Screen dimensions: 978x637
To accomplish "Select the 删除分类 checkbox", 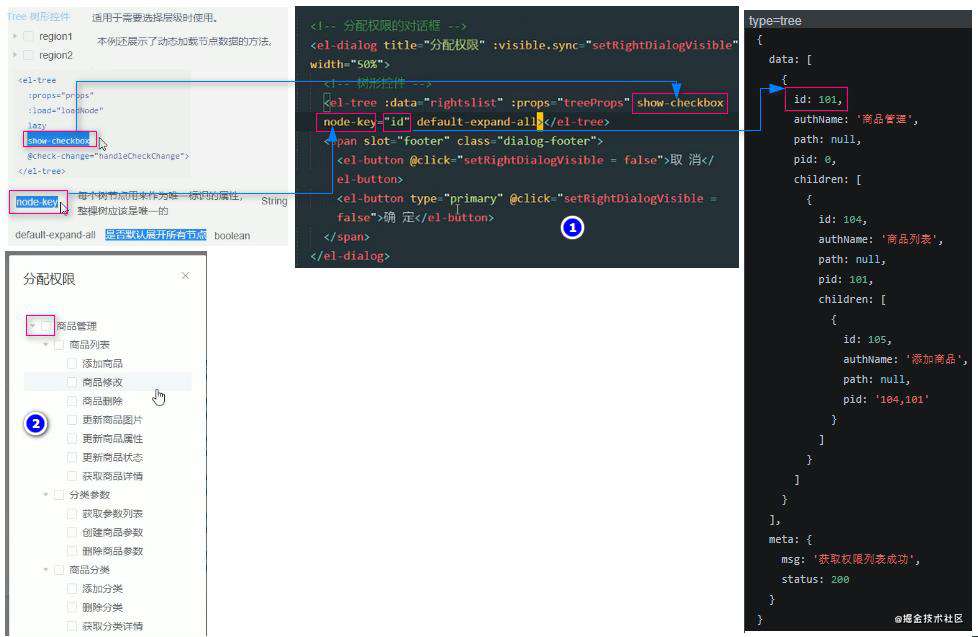I will pos(72,607).
